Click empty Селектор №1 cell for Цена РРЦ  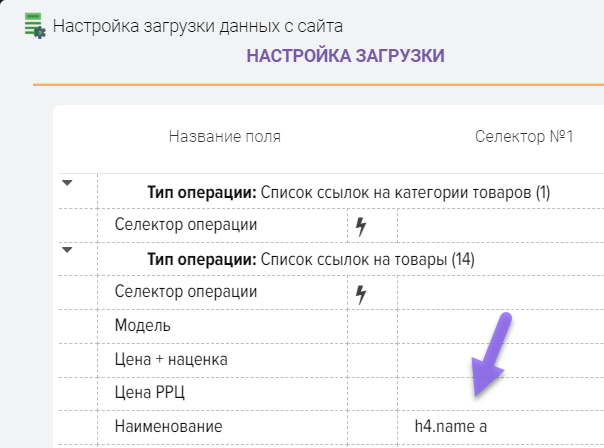click(500, 393)
